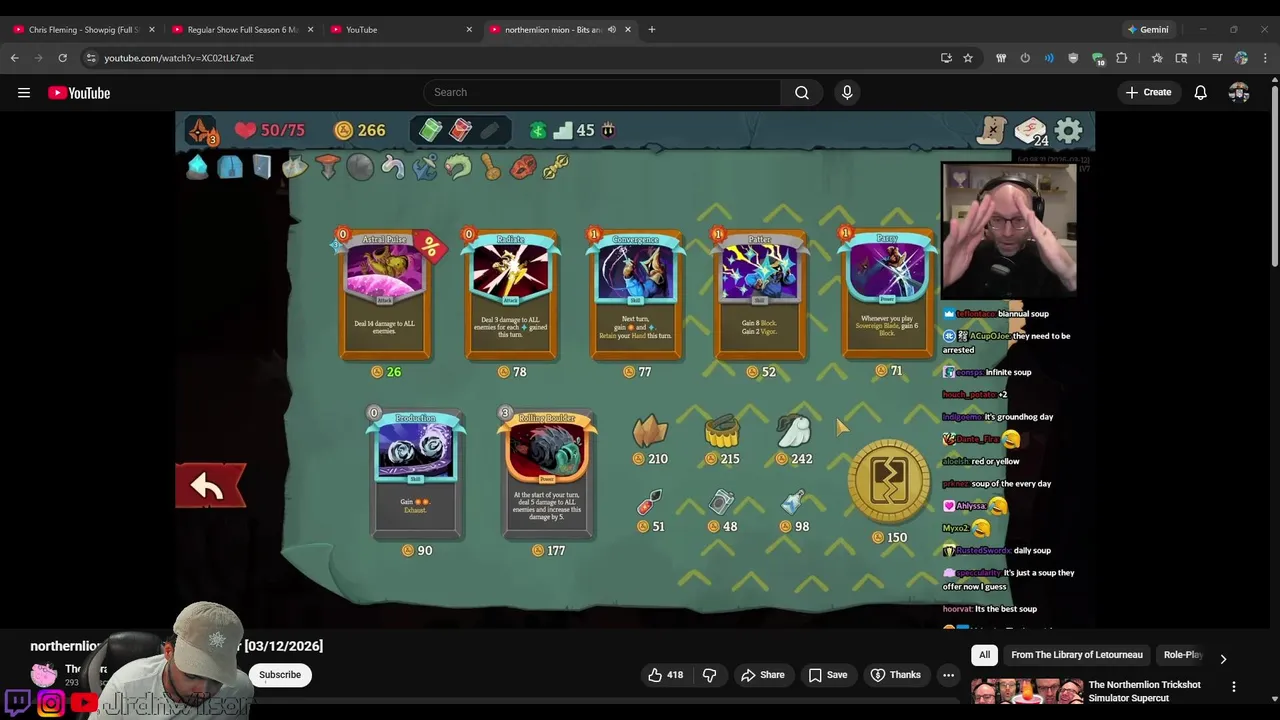Image resolution: width=1280 pixels, height=720 pixels.
Task: Open Chrome media controls icon
Action: 1217,58
